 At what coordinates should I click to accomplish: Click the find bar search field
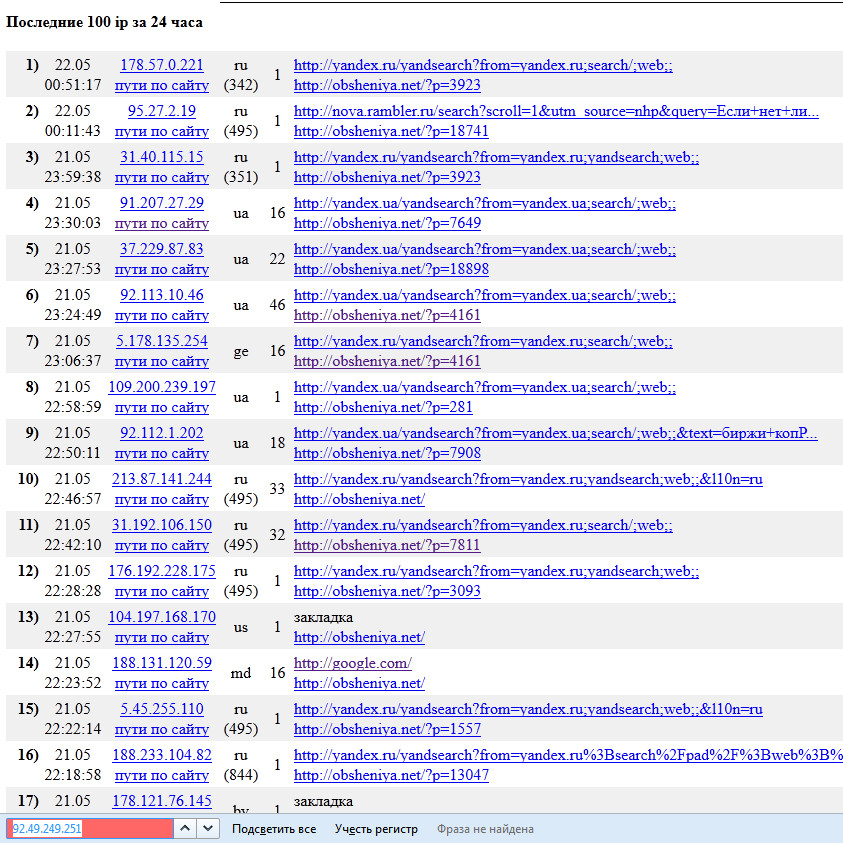pyautogui.click(x=90, y=828)
